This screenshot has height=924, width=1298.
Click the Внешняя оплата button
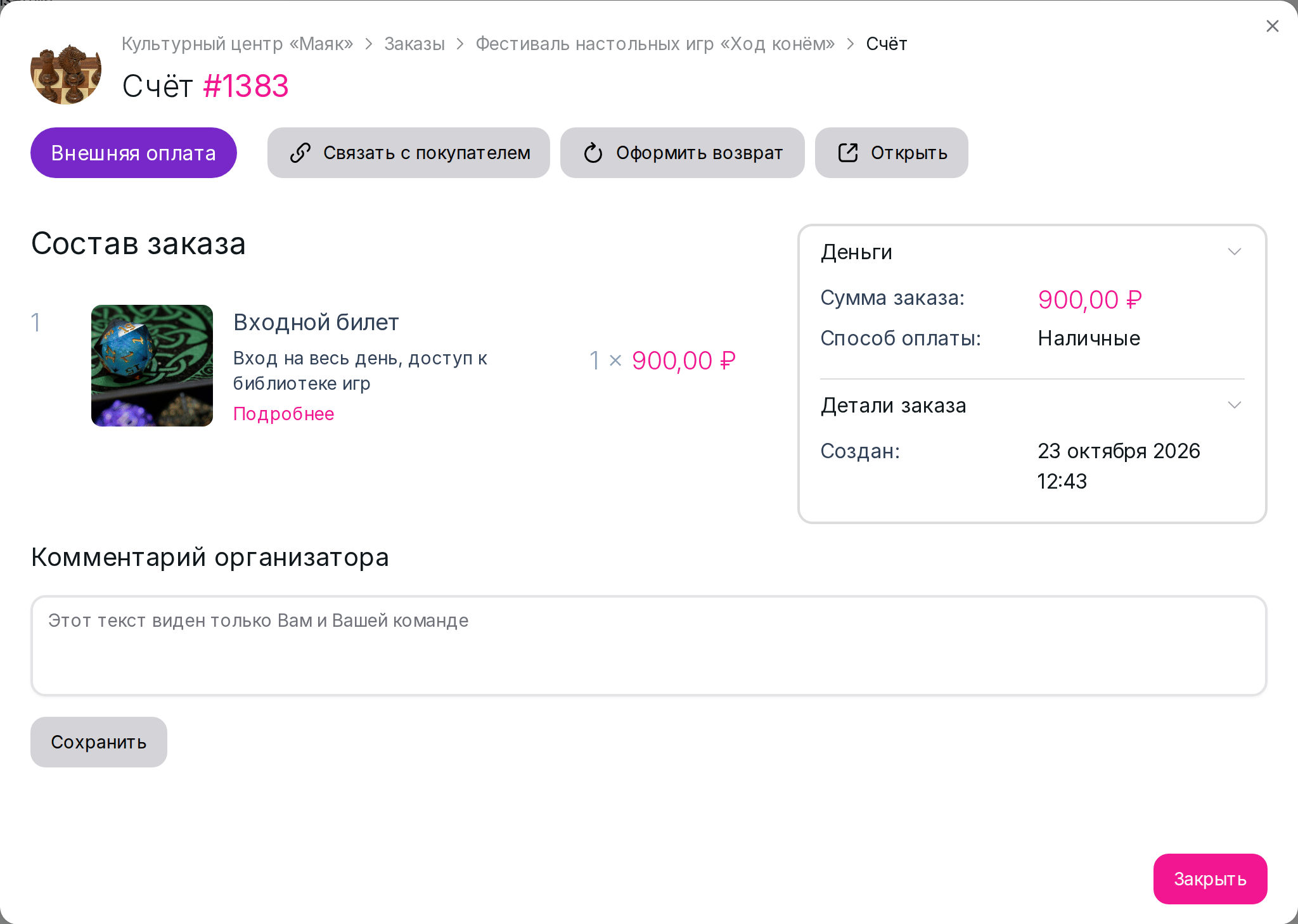[134, 153]
